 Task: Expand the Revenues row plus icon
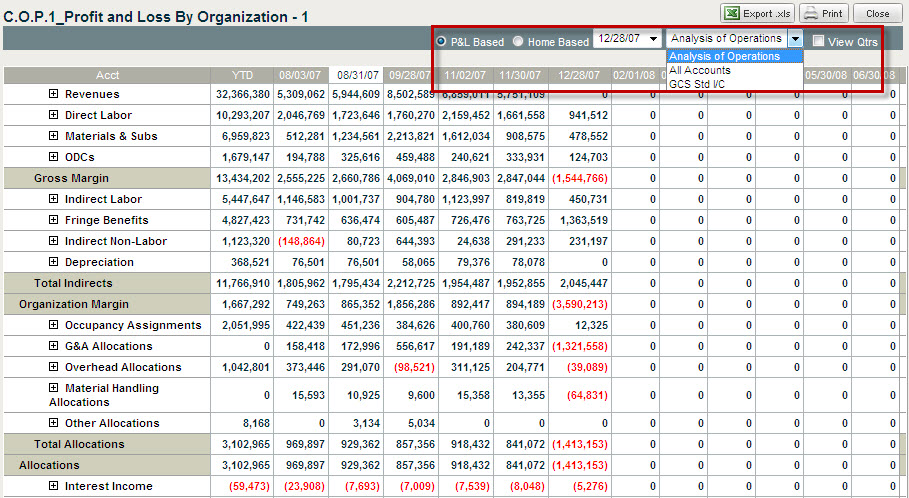pos(54,94)
